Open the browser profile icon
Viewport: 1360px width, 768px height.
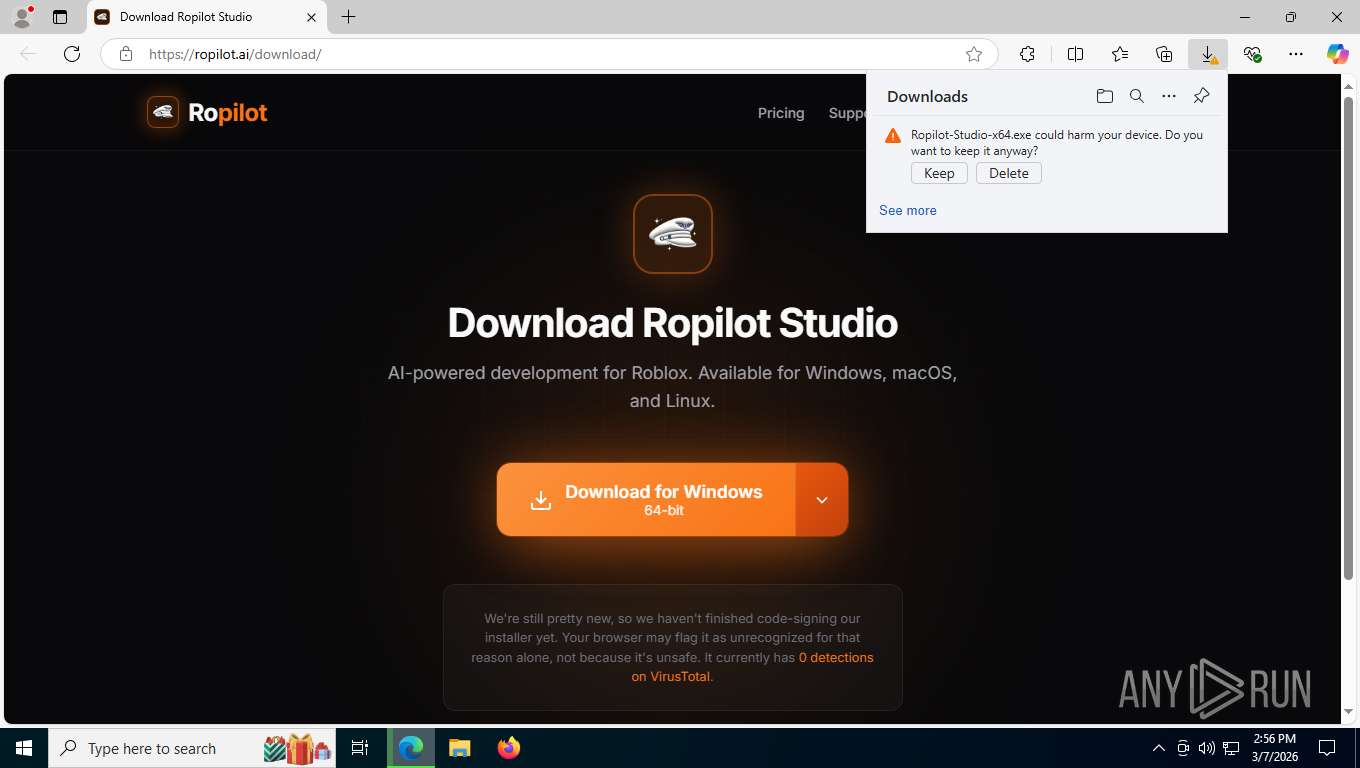[21, 17]
